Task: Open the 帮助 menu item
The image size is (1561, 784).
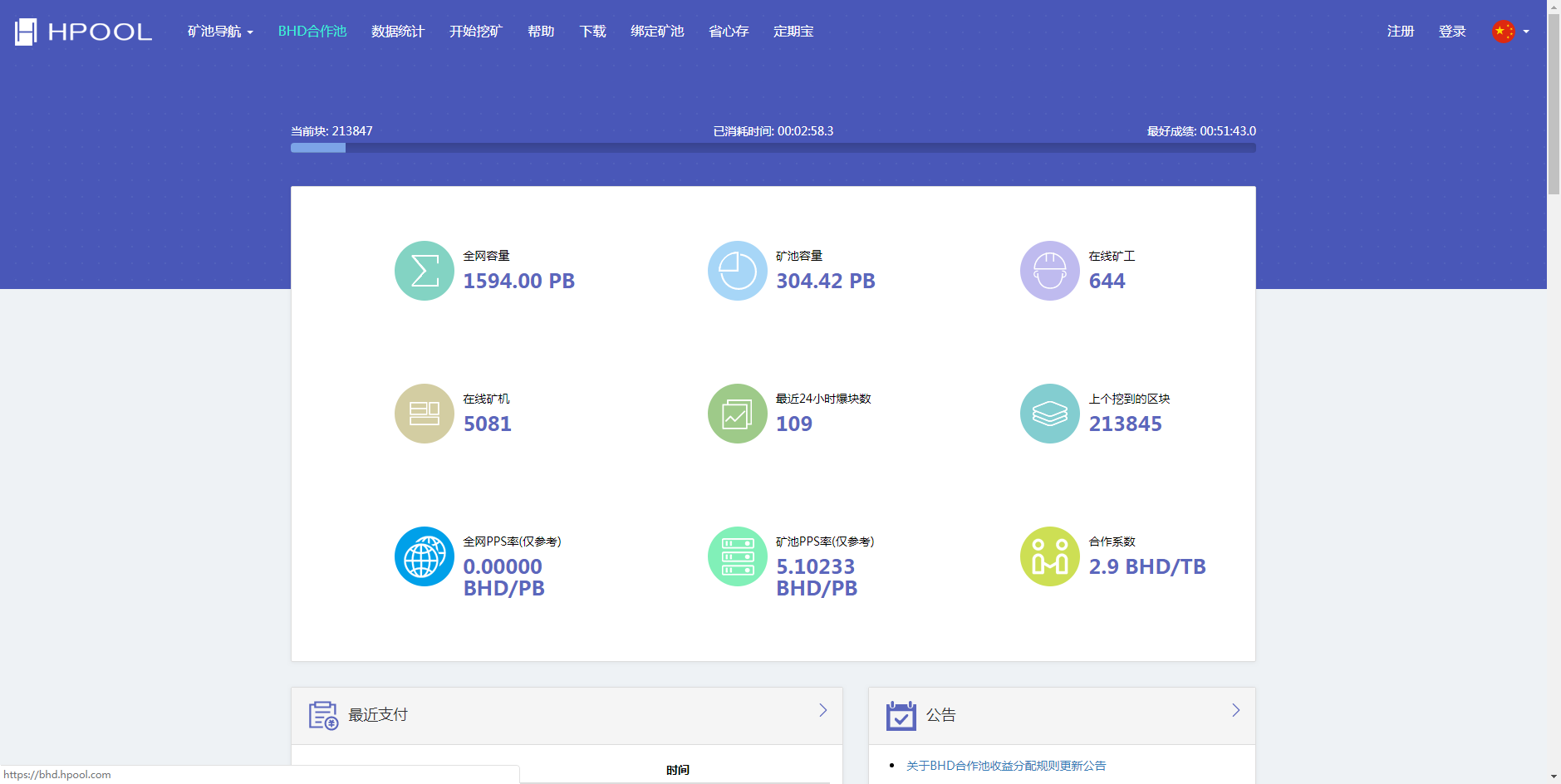Action: (541, 32)
